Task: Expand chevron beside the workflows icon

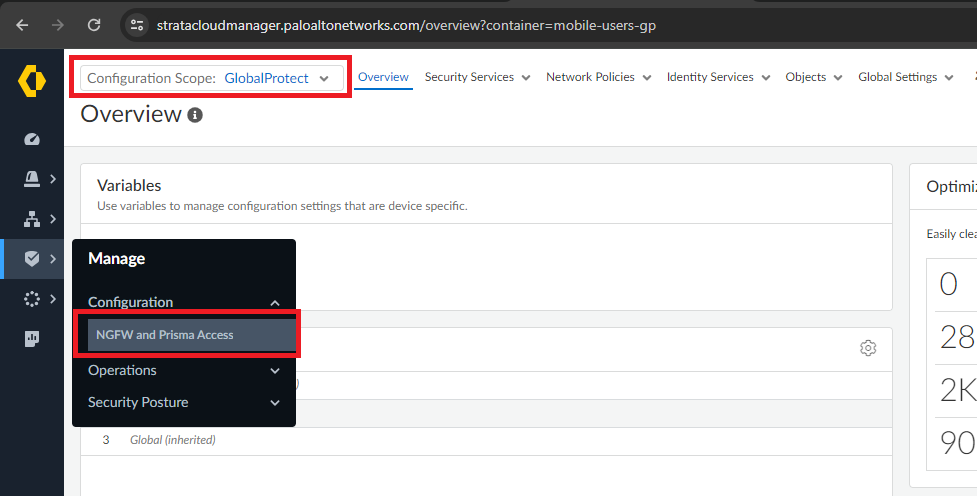Action: [x=53, y=219]
